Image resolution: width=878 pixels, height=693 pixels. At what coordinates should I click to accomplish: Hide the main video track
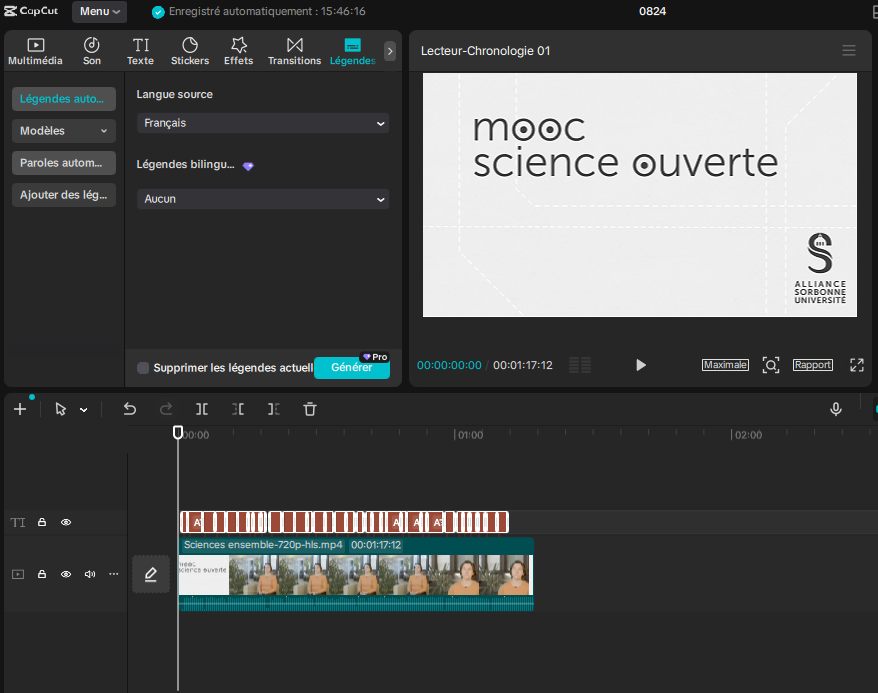click(66, 574)
